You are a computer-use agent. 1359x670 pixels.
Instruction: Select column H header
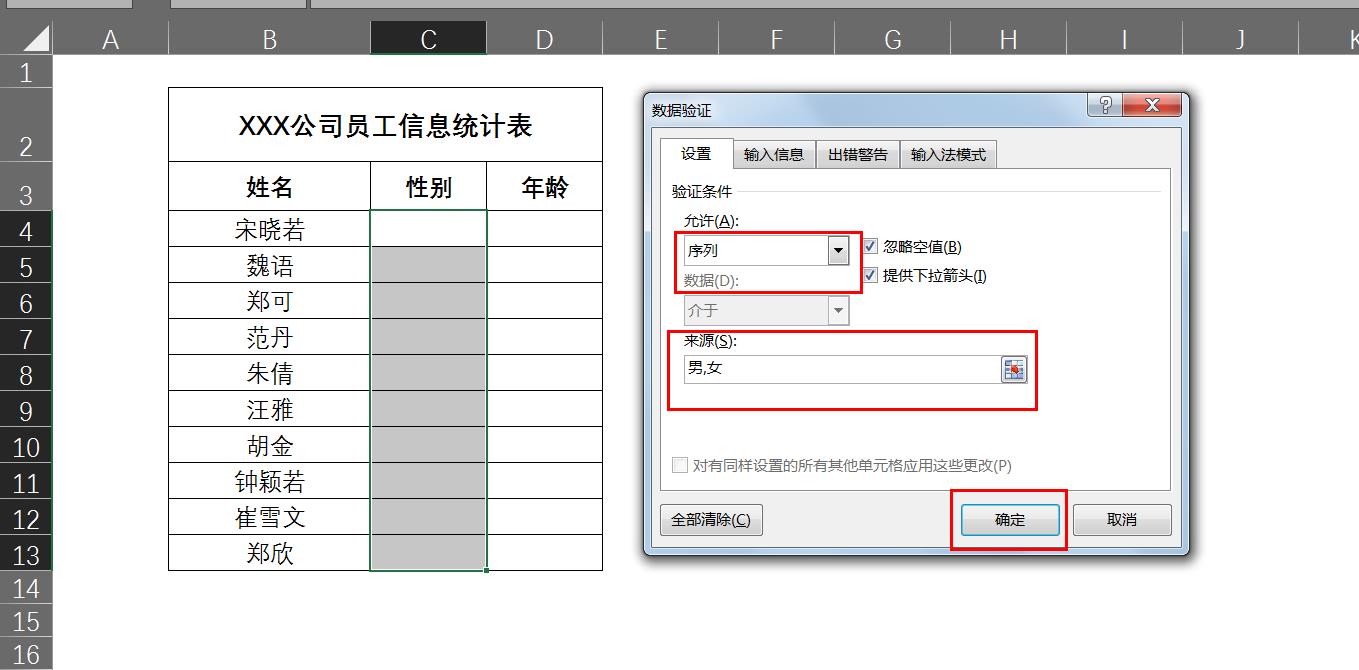click(1008, 39)
